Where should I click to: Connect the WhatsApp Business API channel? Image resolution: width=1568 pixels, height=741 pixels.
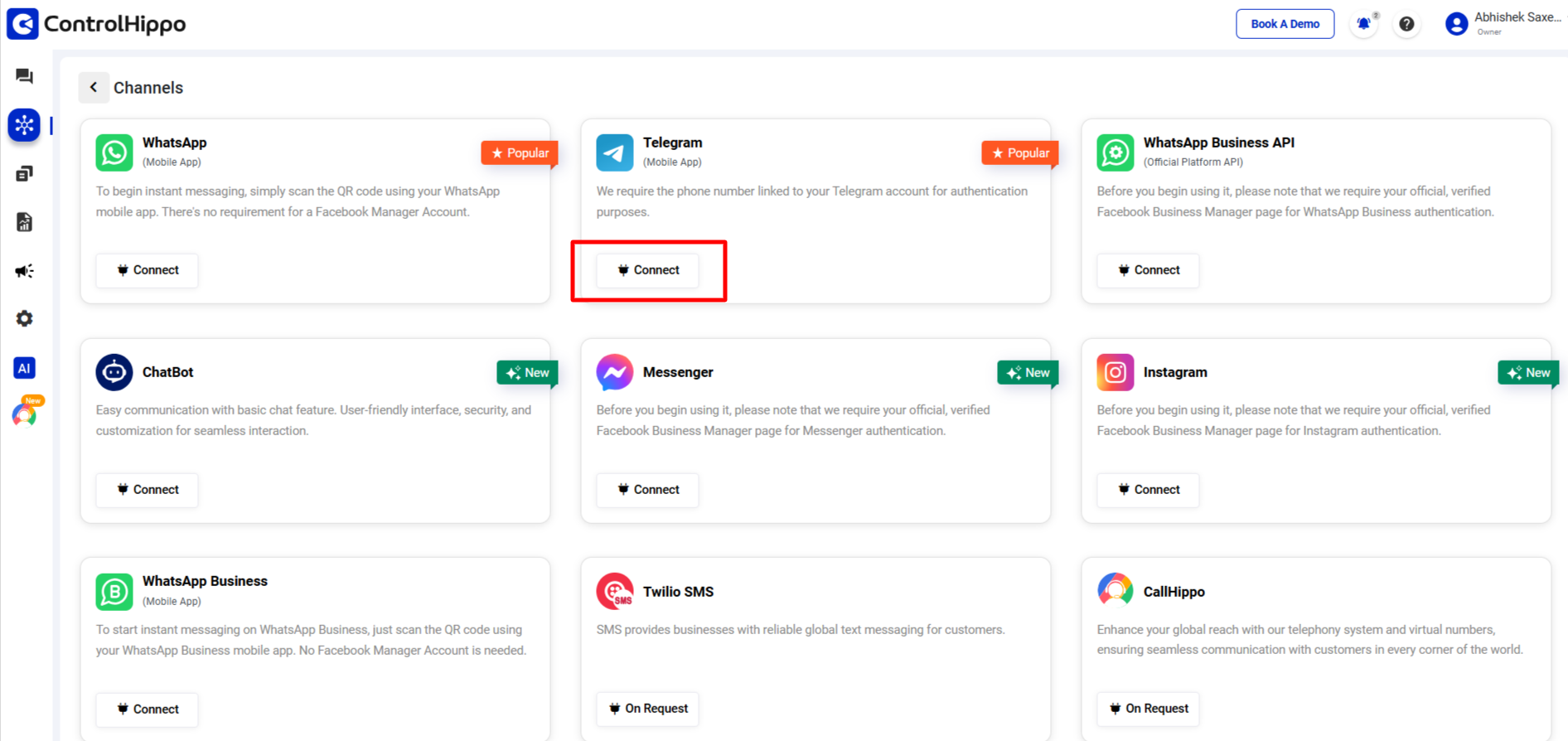coord(1149,270)
